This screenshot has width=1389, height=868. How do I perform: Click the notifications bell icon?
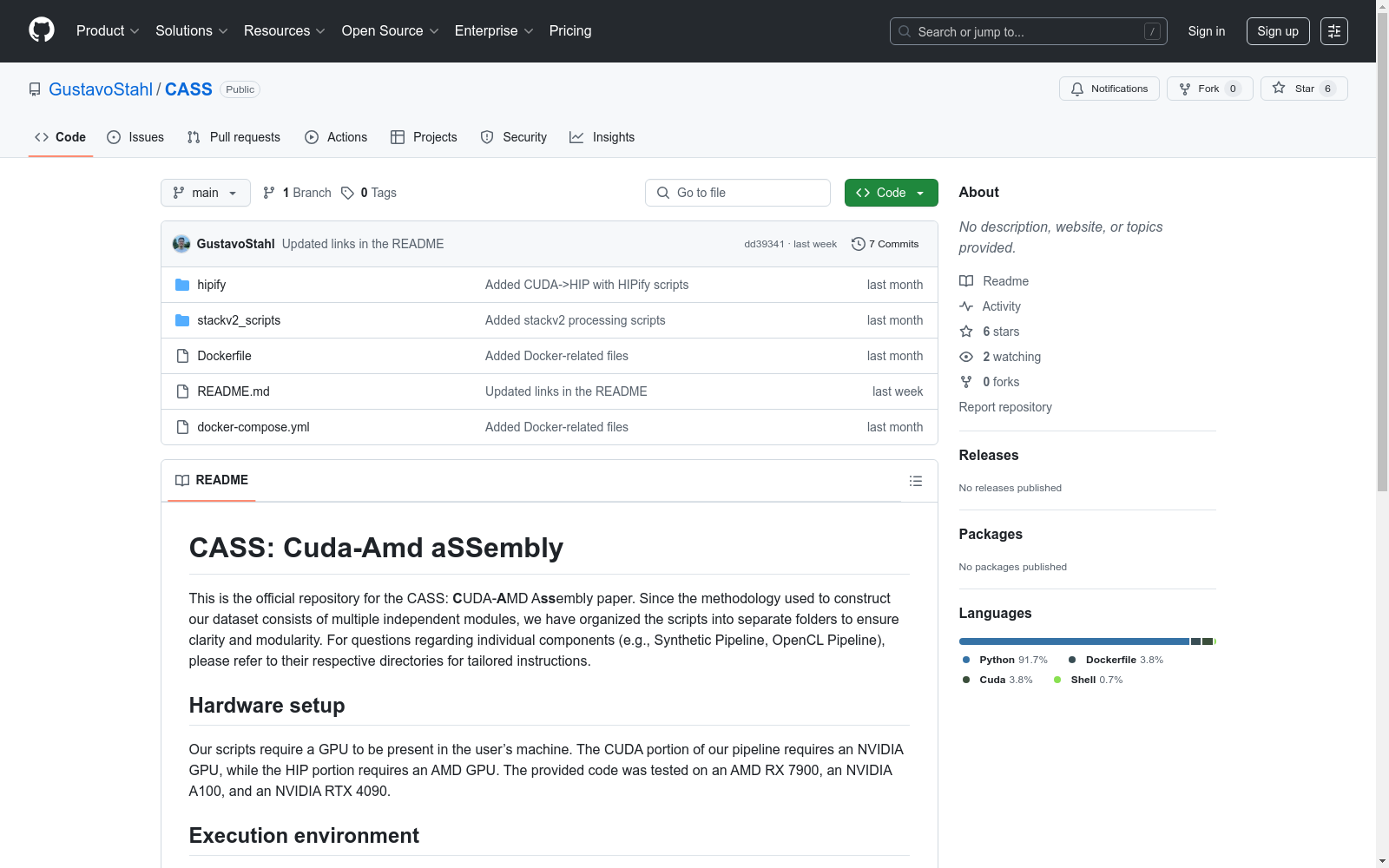click(1077, 89)
